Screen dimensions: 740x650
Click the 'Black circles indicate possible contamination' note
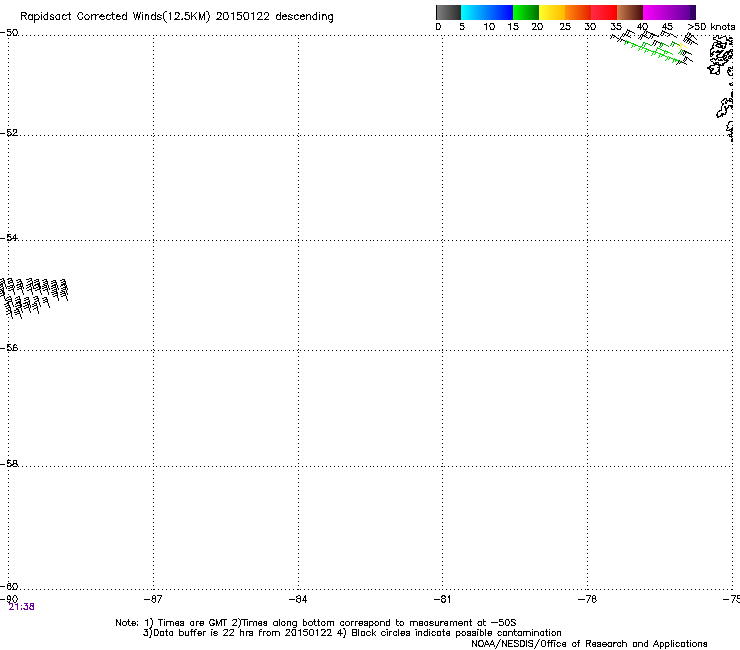click(x=456, y=633)
